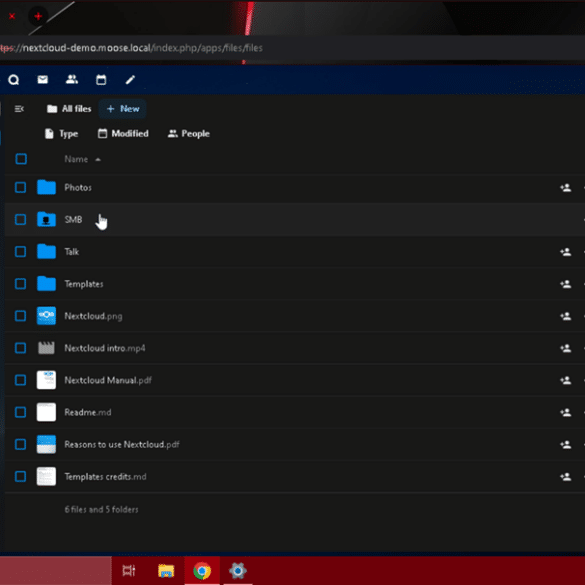Image resolution: width=585 pixels, height=585 pixels.
Task: Select the SMB folder checkbox
Action: pos(21,219)
